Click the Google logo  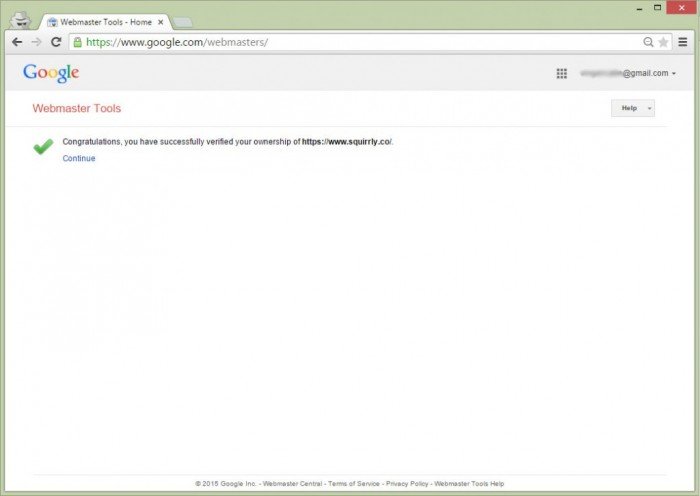(51, 73)
